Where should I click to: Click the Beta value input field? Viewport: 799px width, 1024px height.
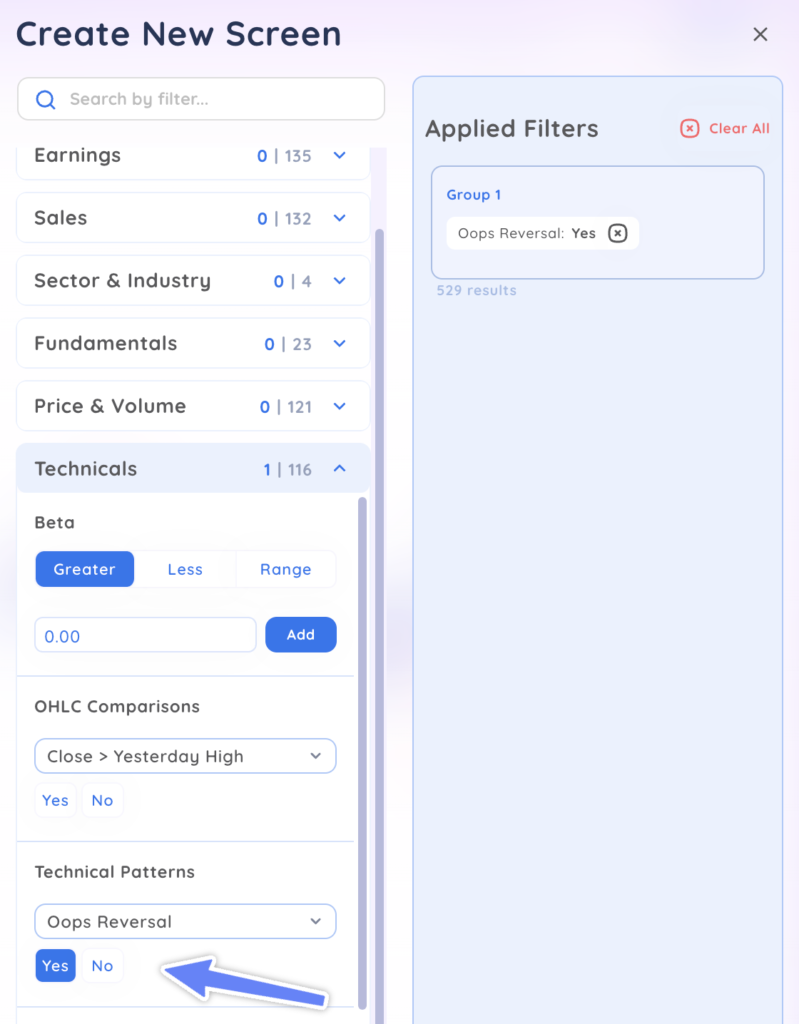click(x=145, y=636)
